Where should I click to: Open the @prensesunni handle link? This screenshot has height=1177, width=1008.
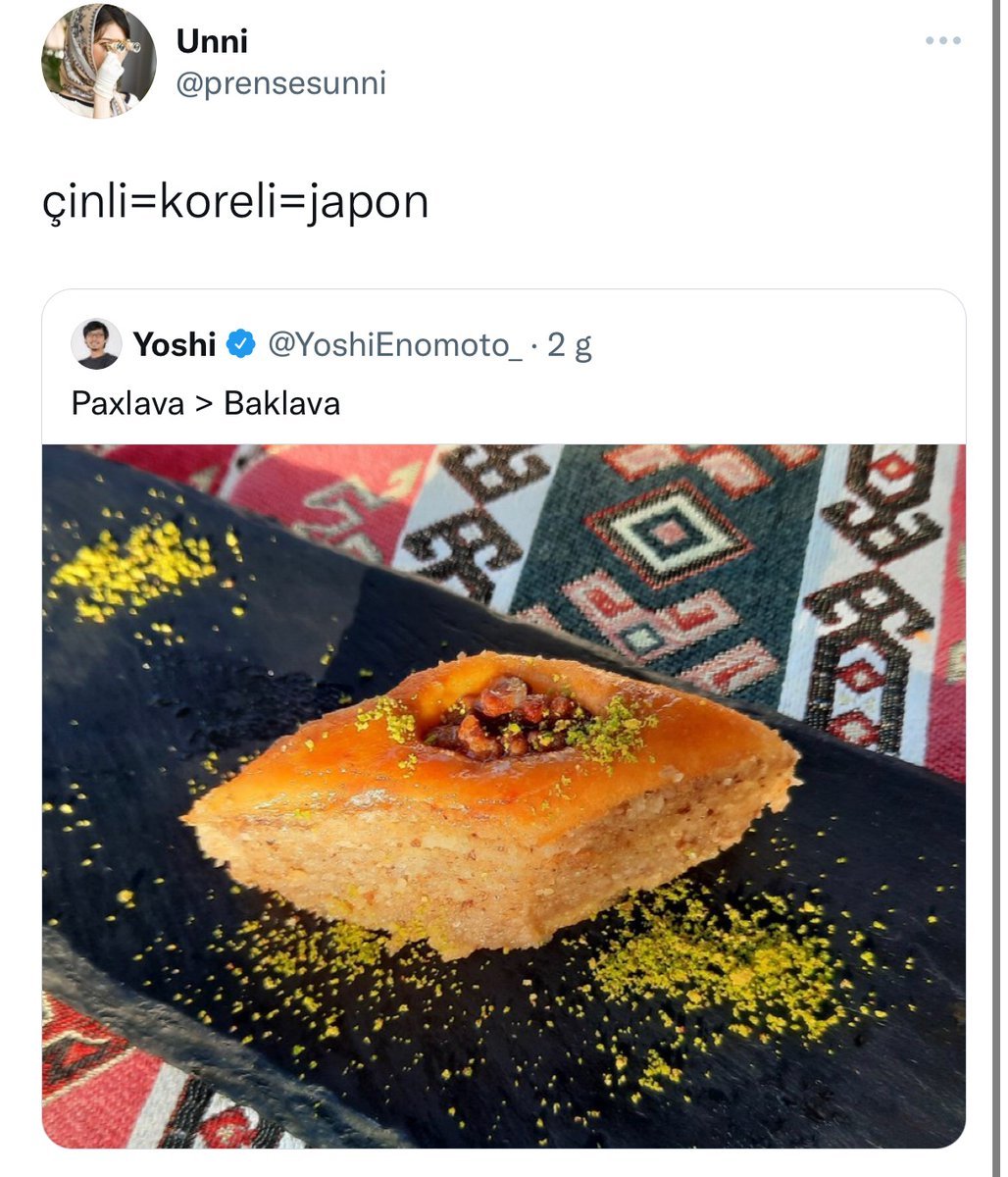(280, 83)
